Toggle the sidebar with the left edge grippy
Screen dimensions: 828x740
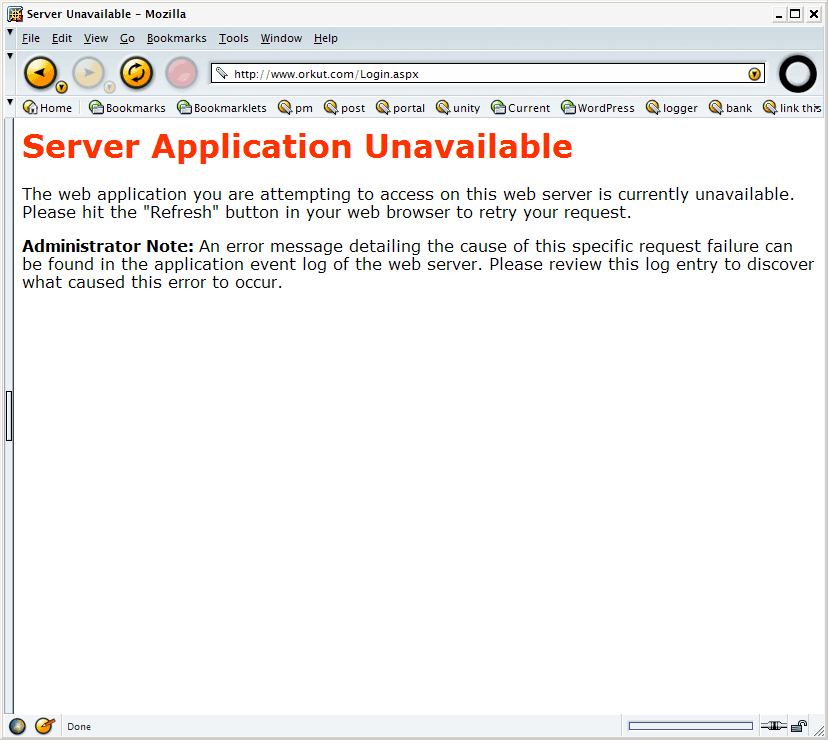[x=9, y=416]
